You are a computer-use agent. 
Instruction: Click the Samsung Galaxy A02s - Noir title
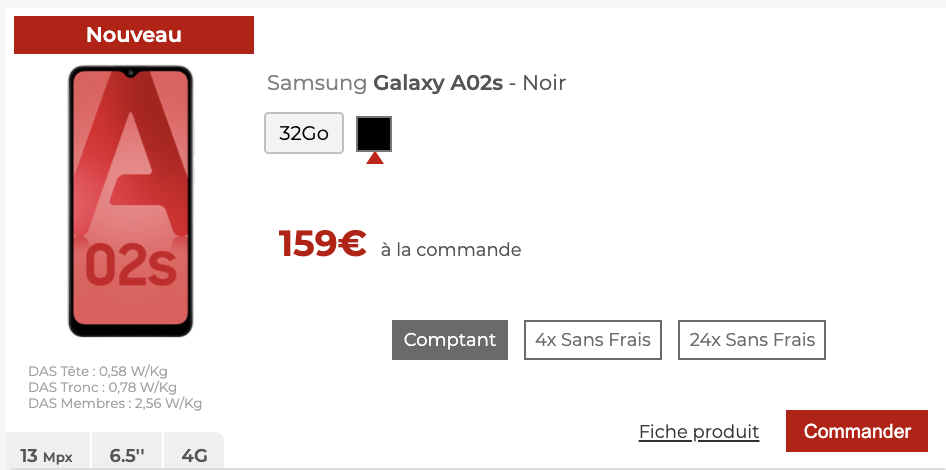tap(416, 83)
